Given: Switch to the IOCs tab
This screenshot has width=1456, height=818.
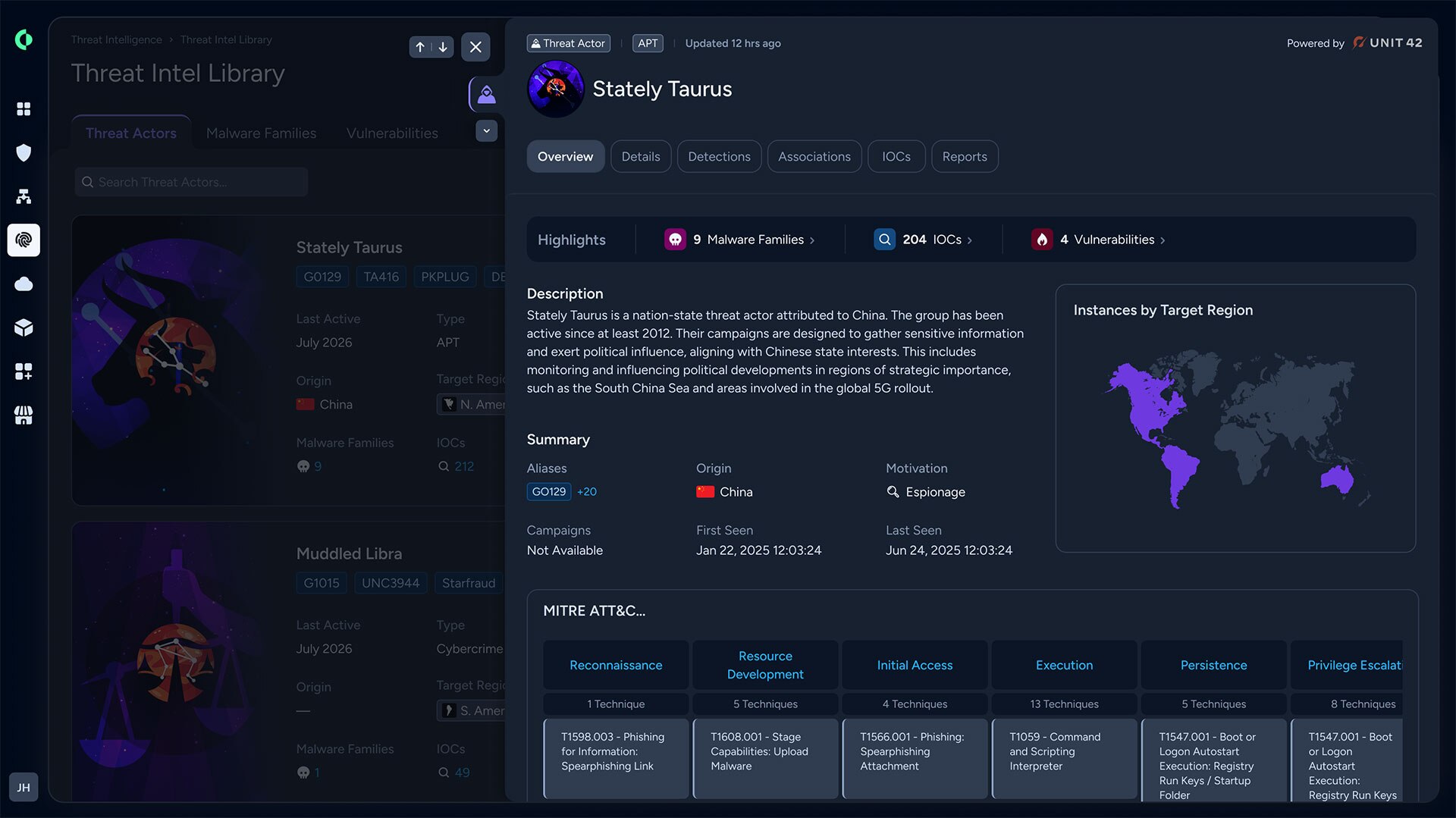Looking at the screenshot, I should coord(896,156).
